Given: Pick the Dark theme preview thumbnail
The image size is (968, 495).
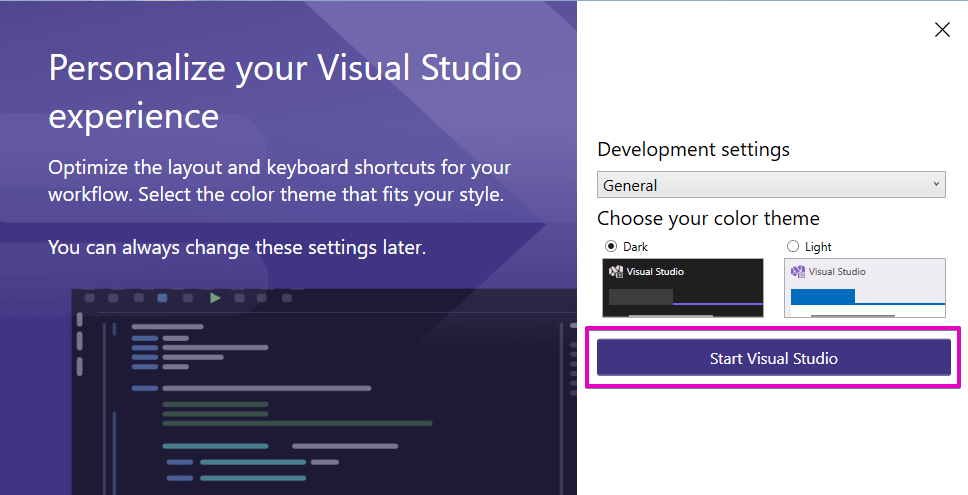Looking at the screenshot, I should [x=685, y=288].
